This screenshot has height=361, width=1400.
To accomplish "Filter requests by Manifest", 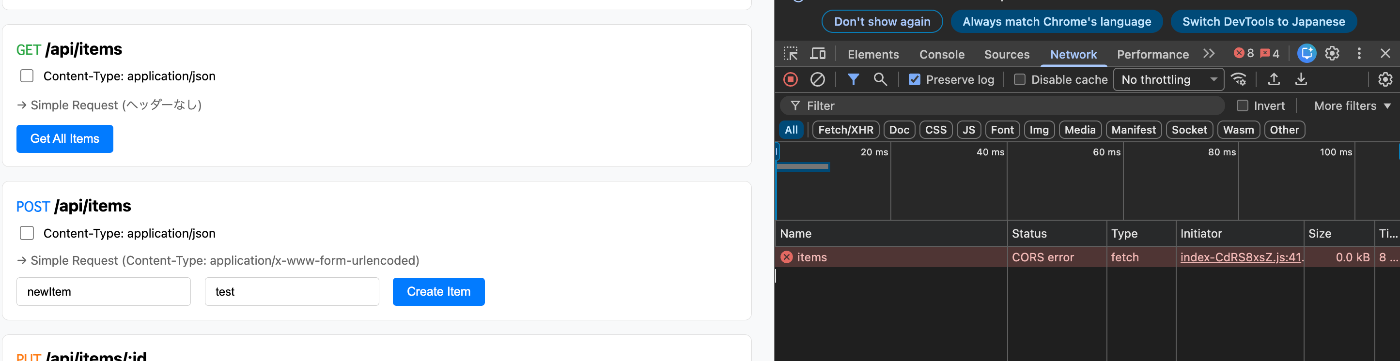I will pos(1133,130).
